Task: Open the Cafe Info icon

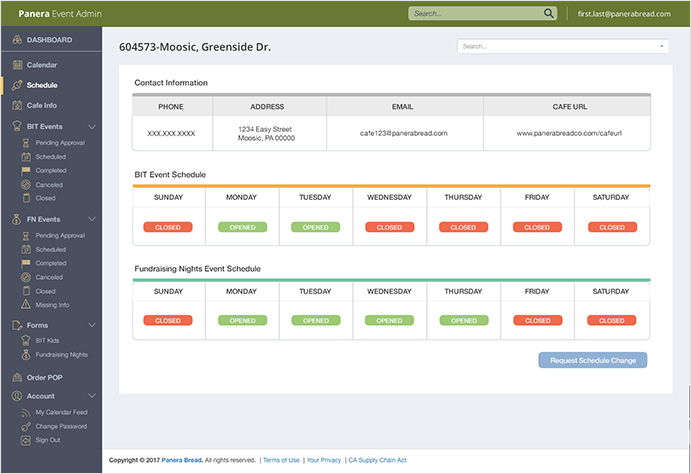Action: [17, 105]
